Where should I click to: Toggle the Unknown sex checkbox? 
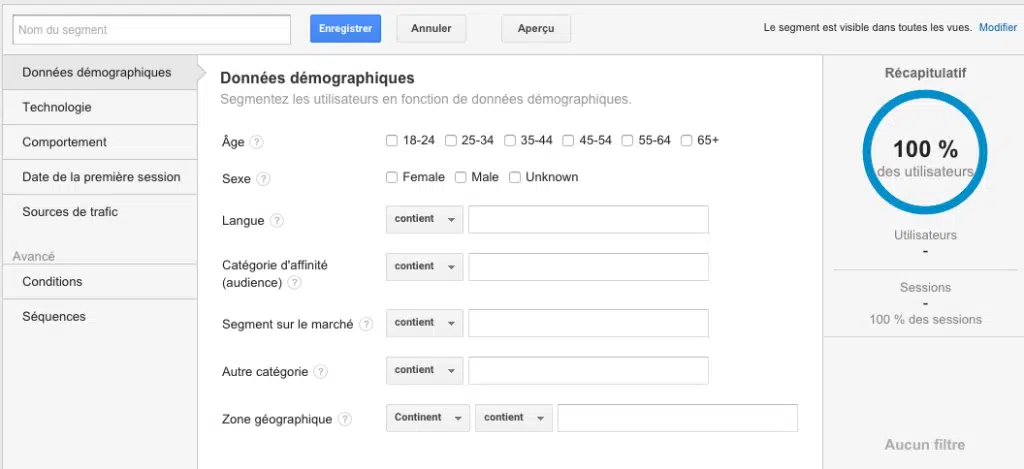pyautogui.click(x=515, y=178)
